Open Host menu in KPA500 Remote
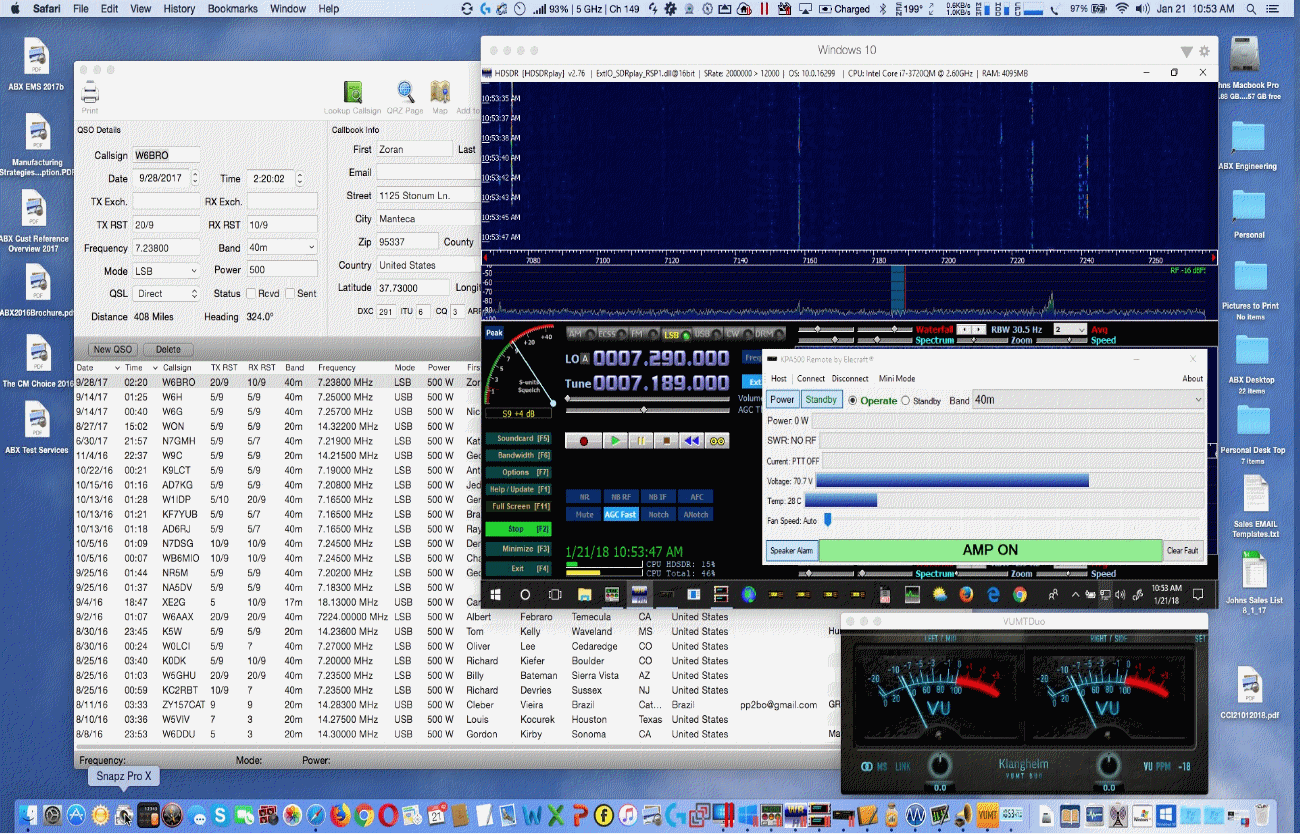 779,379
